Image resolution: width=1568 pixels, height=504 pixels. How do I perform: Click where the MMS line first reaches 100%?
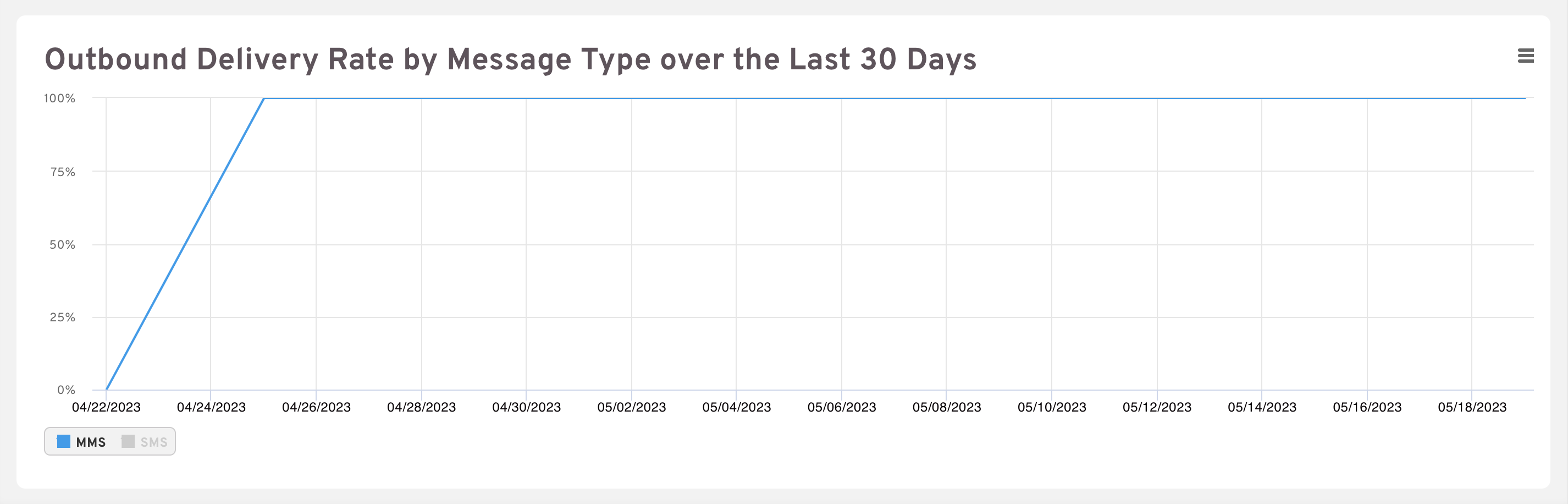coord(263,98)
